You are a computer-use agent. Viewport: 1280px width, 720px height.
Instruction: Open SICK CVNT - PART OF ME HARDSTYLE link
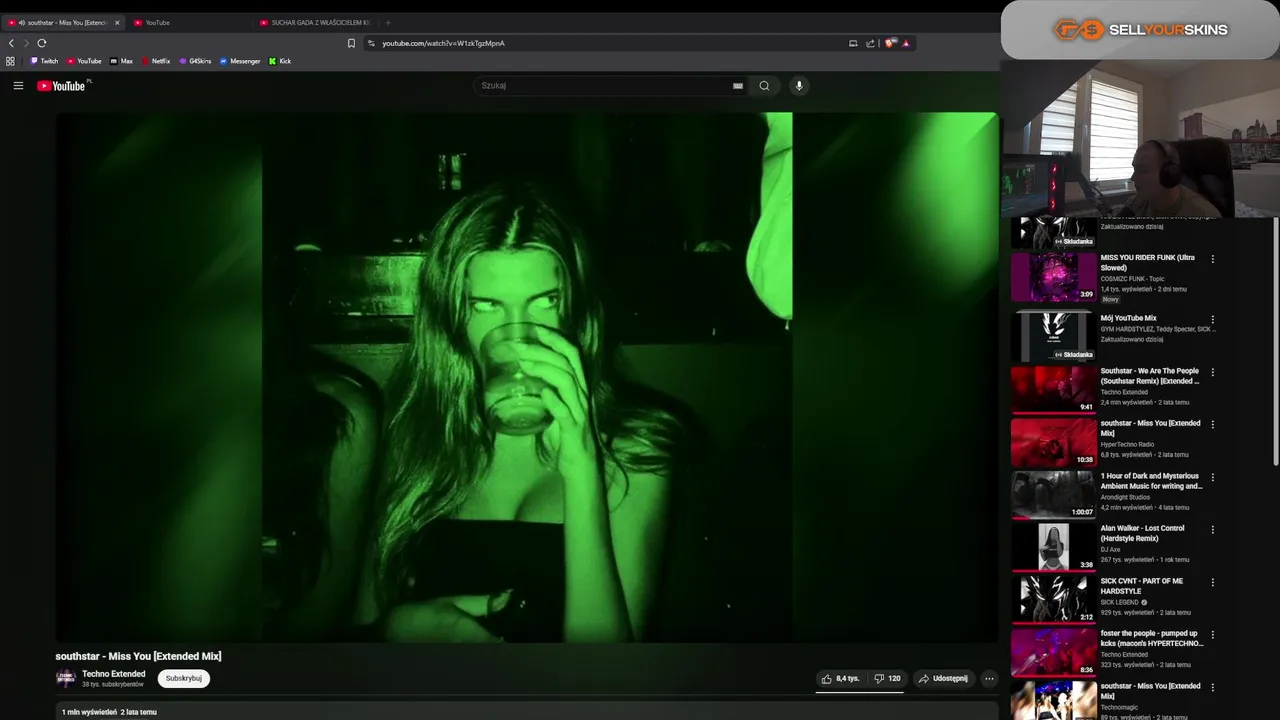[x=1142, y=586]
